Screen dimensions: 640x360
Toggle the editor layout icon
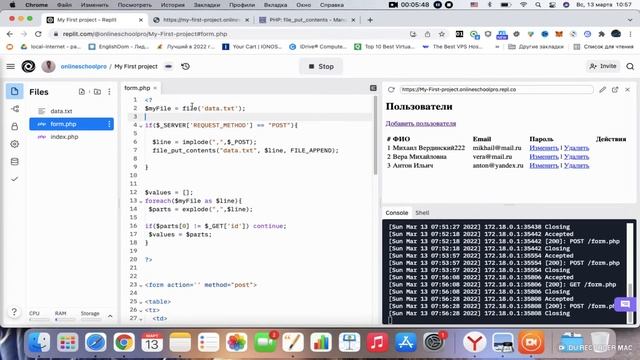373,88
